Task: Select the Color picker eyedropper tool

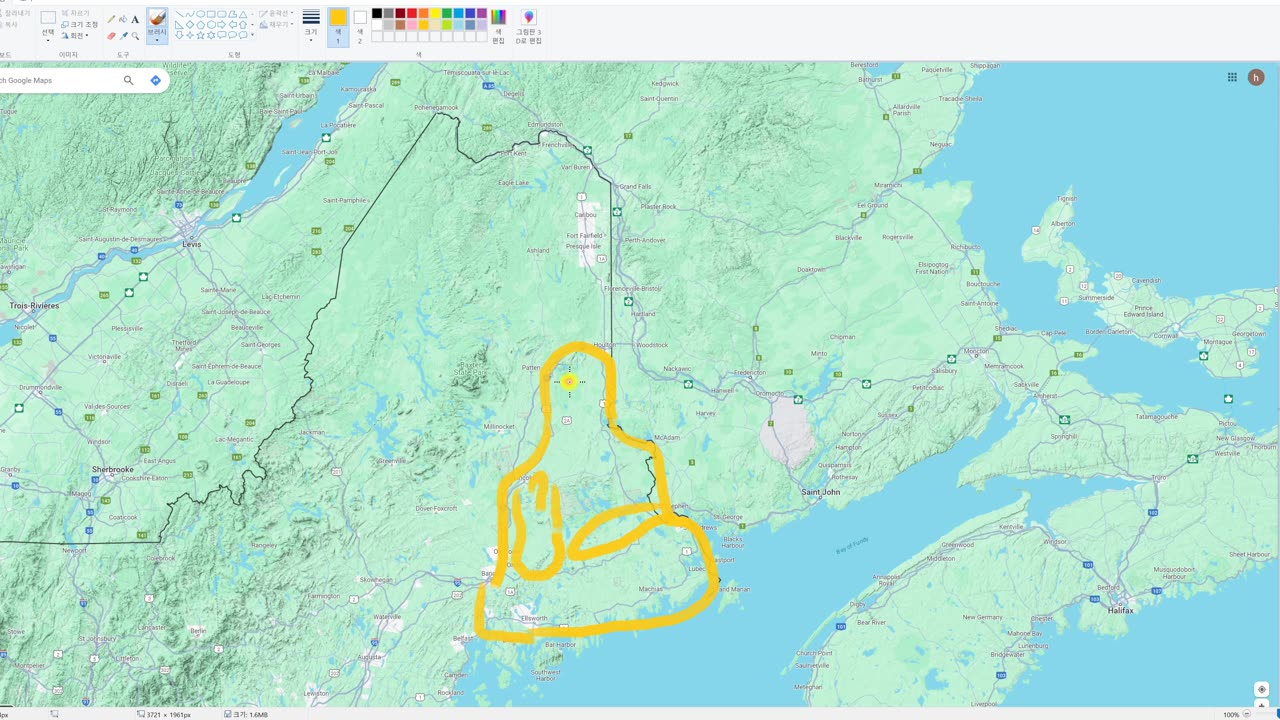Action: coord(123,36)
